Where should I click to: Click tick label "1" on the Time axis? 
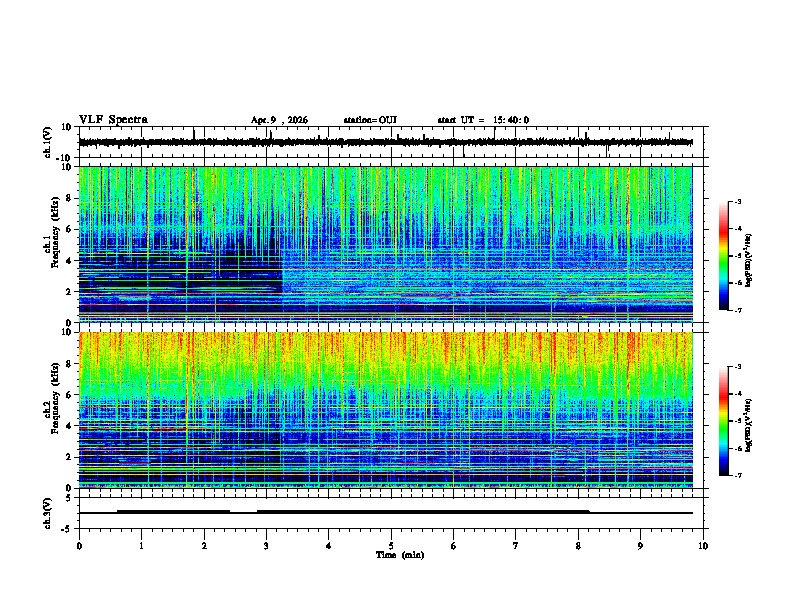141,546
